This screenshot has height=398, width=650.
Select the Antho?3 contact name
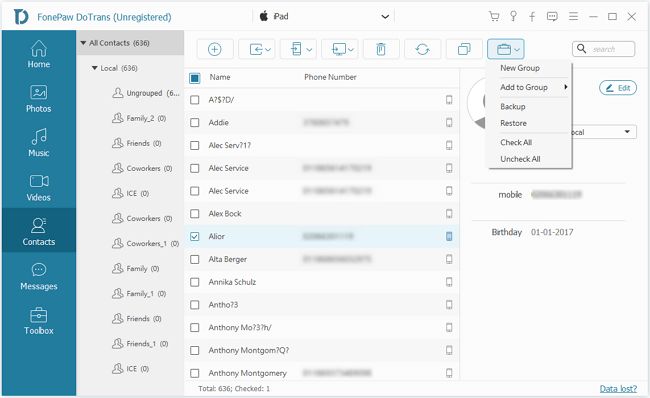coord(223,305)
